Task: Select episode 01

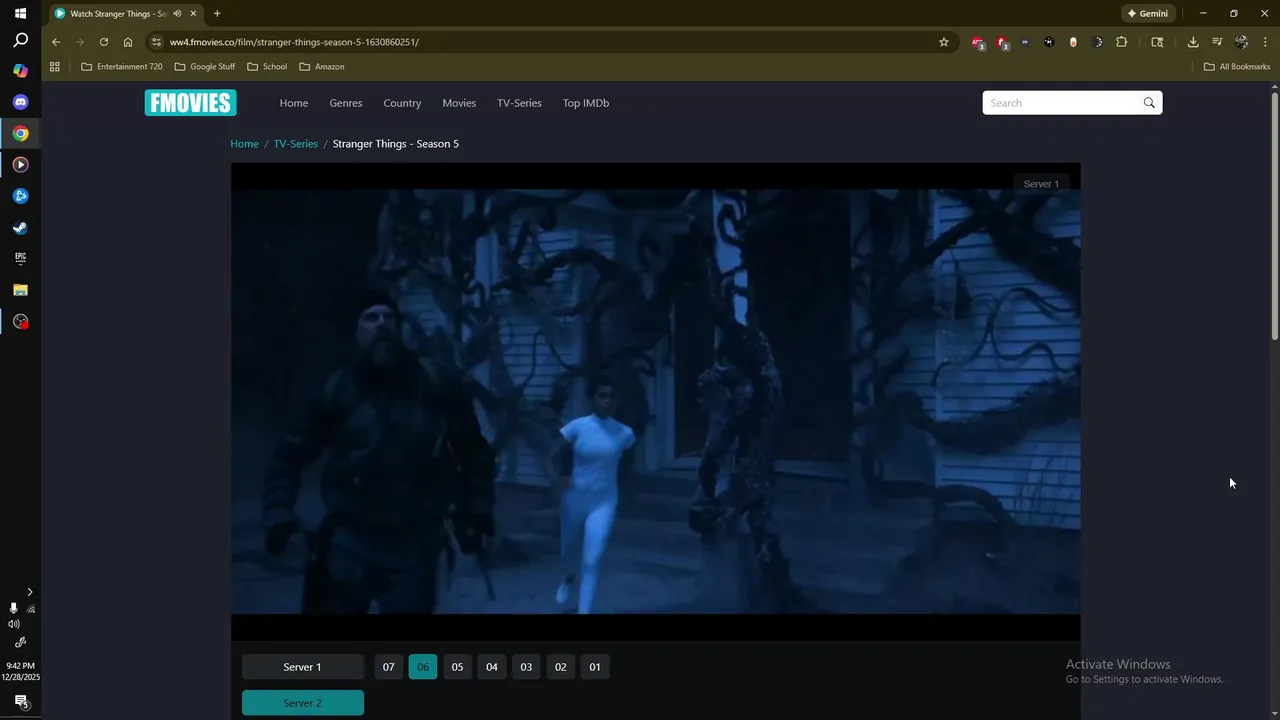Action: [x=595, y=667]
